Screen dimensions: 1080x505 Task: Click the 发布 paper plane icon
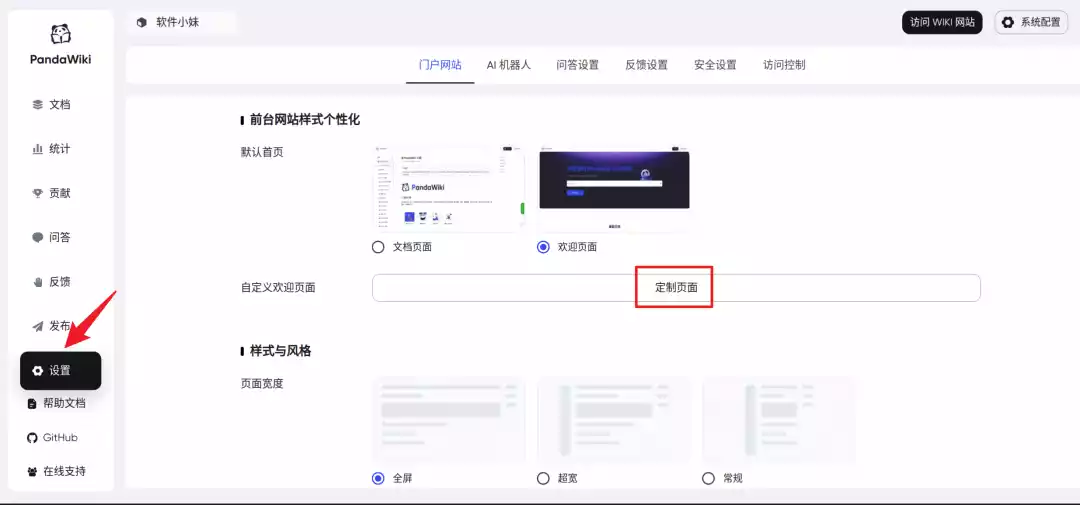click(x=38, y=326)
